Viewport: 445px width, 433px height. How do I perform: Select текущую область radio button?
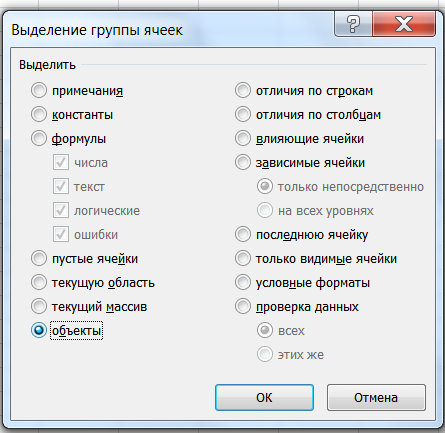(39, 283)
